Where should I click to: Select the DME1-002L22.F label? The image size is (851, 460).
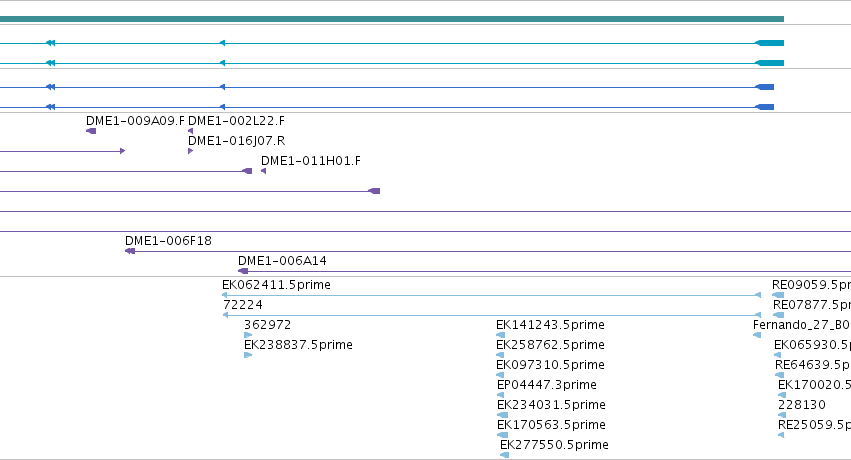point(236,121)
